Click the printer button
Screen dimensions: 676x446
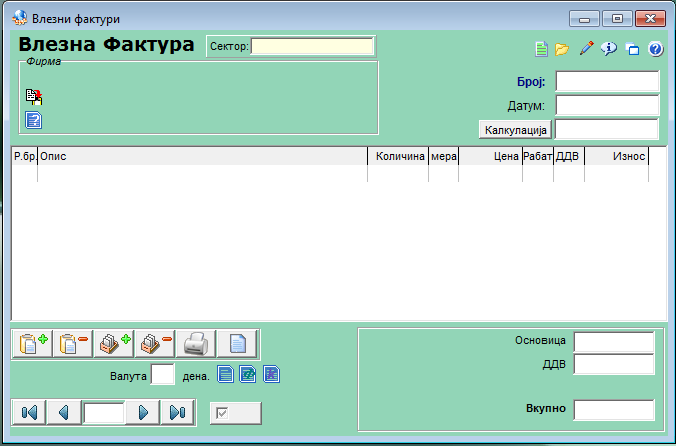[196, 344]
